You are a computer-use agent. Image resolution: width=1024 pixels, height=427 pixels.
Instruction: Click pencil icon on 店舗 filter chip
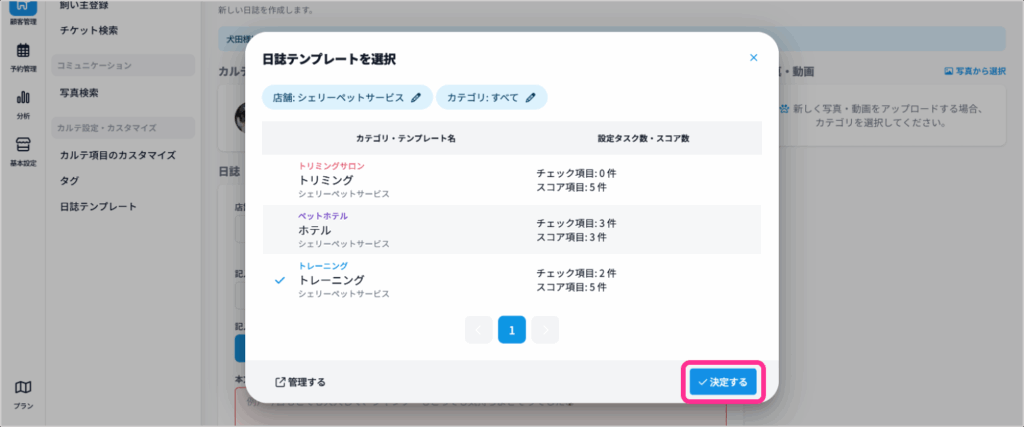coord(416,98)
